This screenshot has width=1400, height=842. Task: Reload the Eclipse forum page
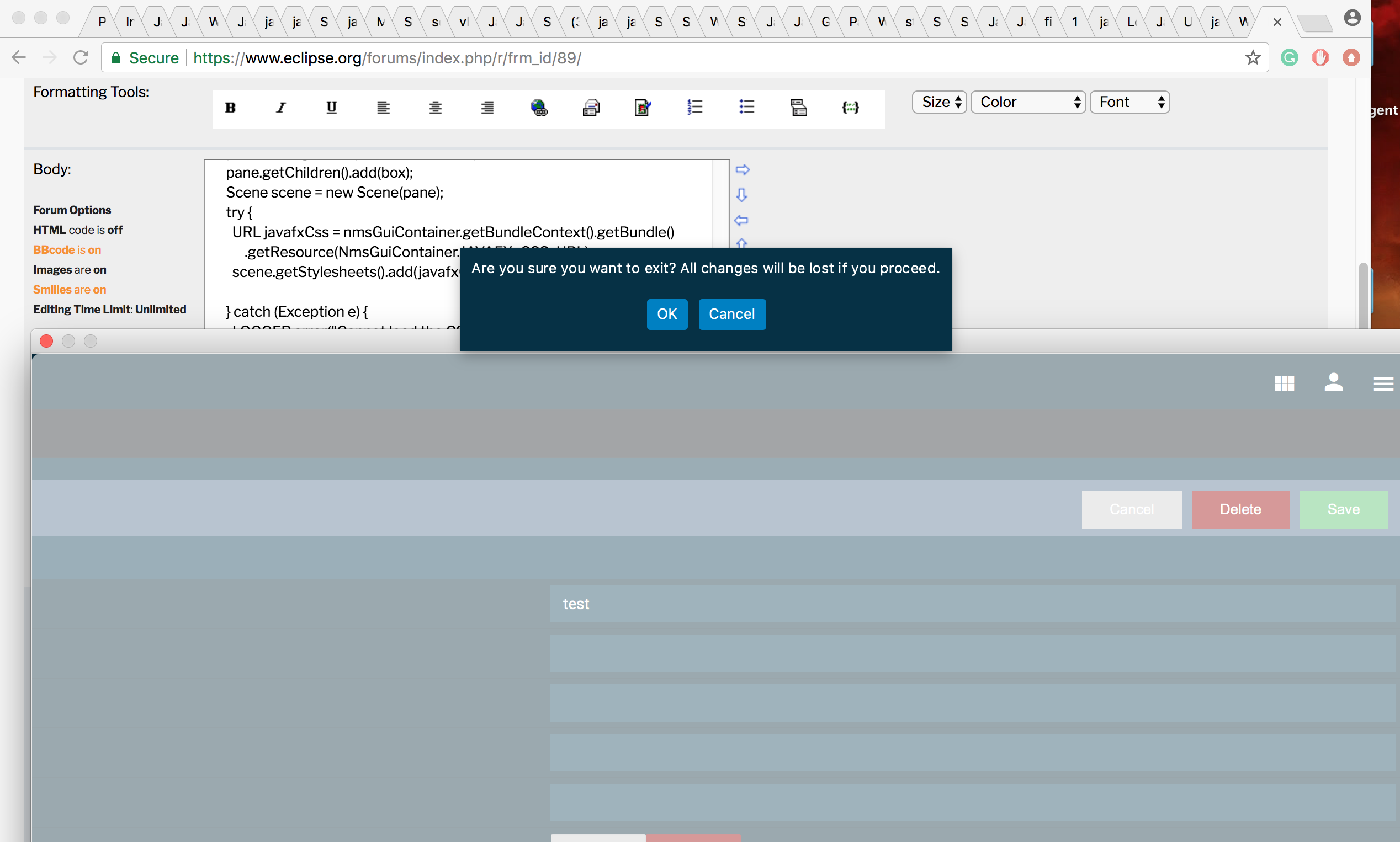point(81,57)
